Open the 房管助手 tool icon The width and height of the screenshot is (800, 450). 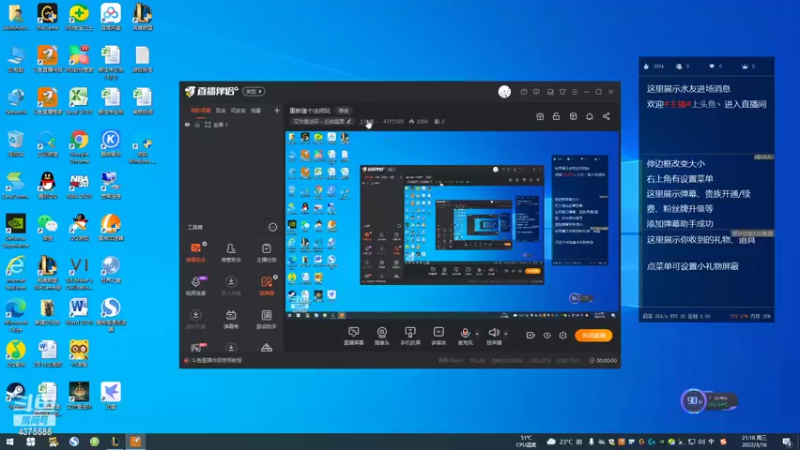[x=231, y=252]
